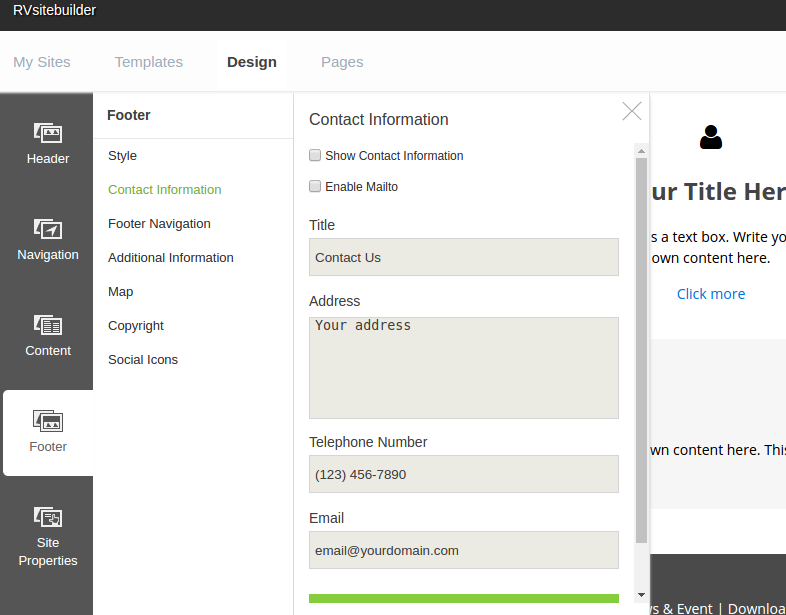Follow the Click more link

711,294
